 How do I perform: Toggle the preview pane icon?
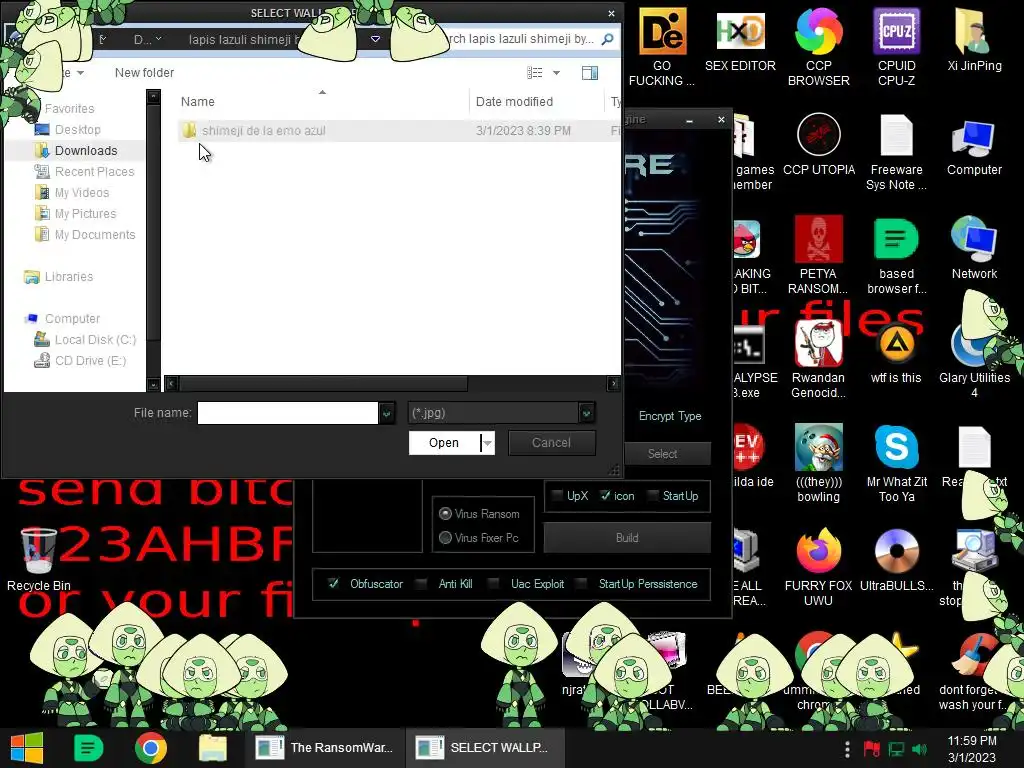click(x=590, y=72)
